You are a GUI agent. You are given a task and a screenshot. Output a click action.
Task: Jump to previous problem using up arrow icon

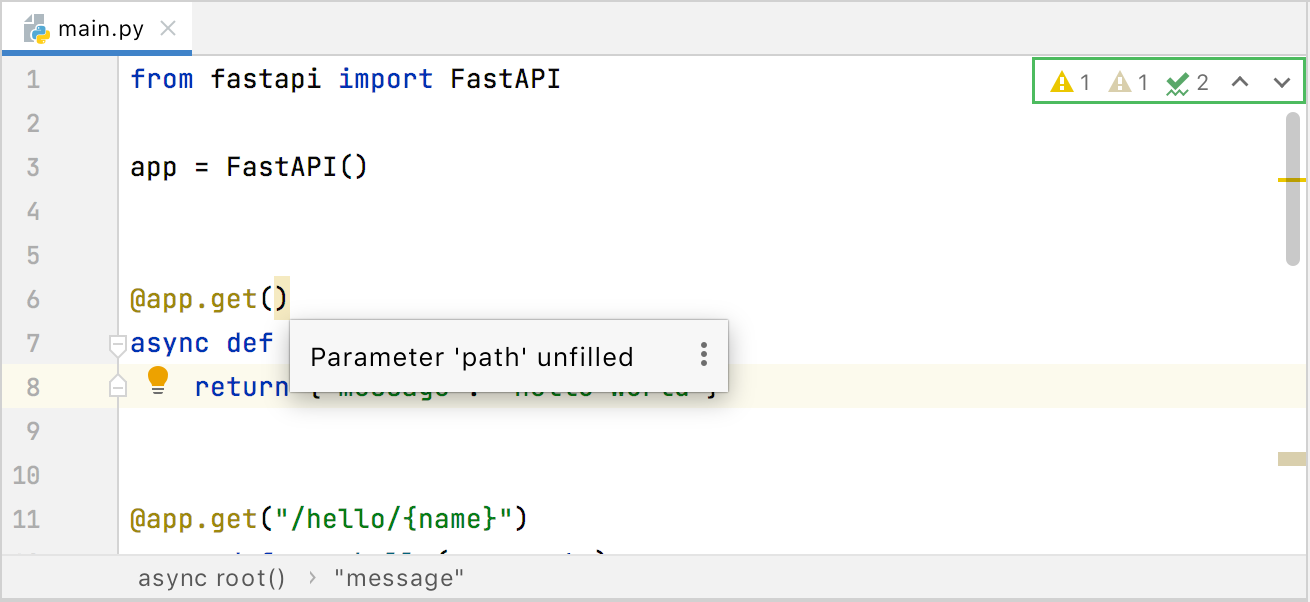[1240, 82]
